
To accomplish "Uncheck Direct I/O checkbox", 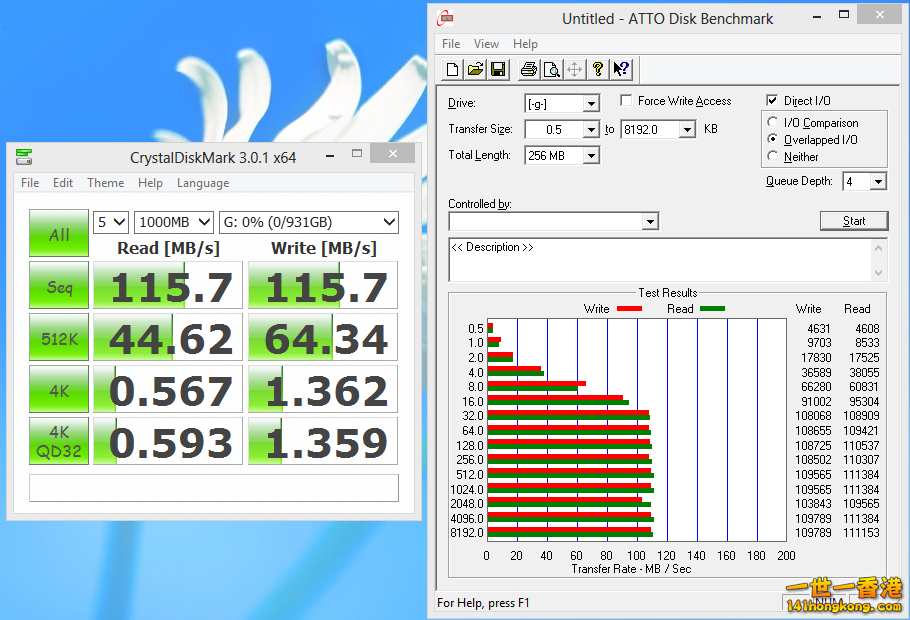I will [x=772, y=100].
